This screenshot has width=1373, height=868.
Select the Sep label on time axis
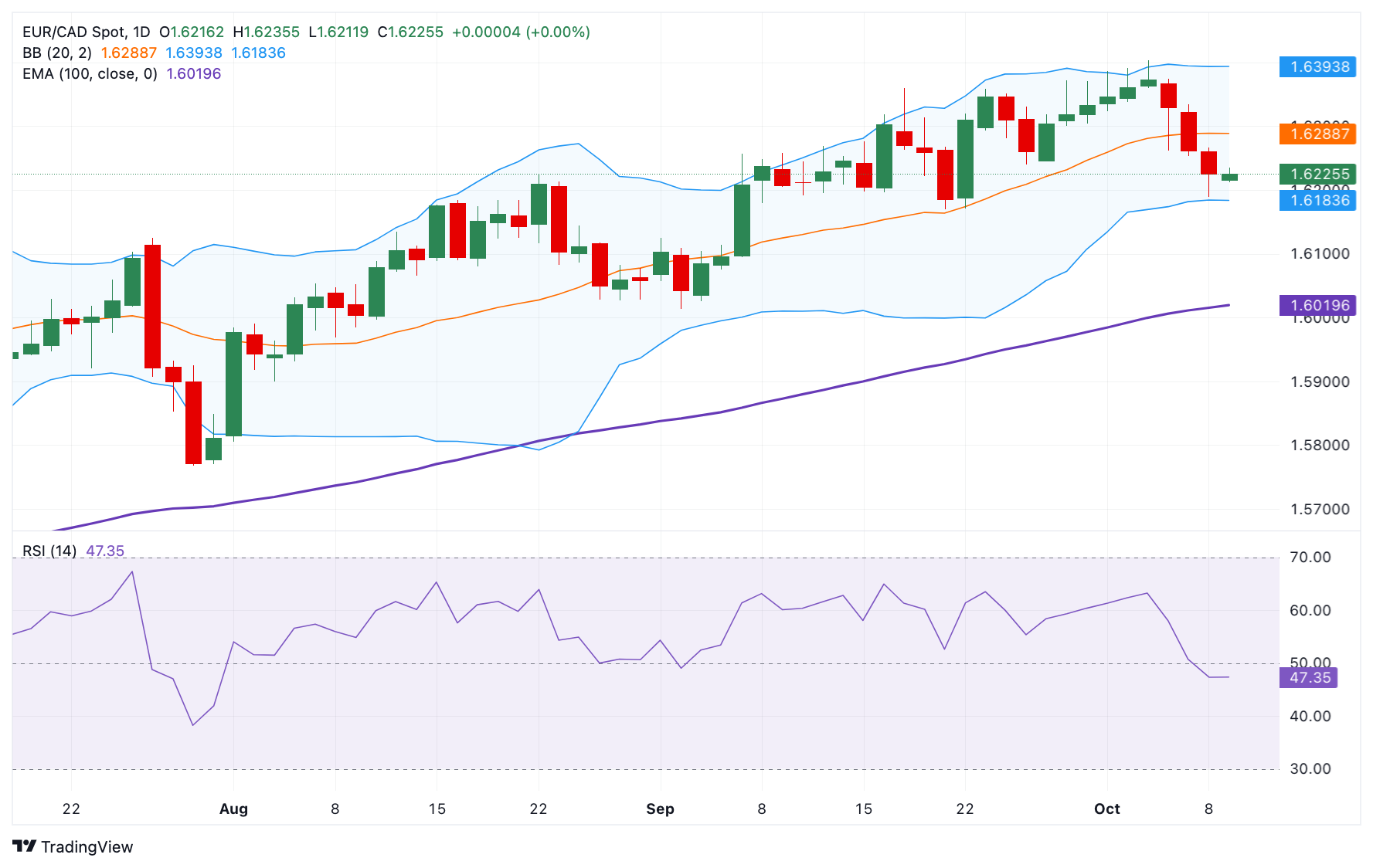[x=660, y=809]
